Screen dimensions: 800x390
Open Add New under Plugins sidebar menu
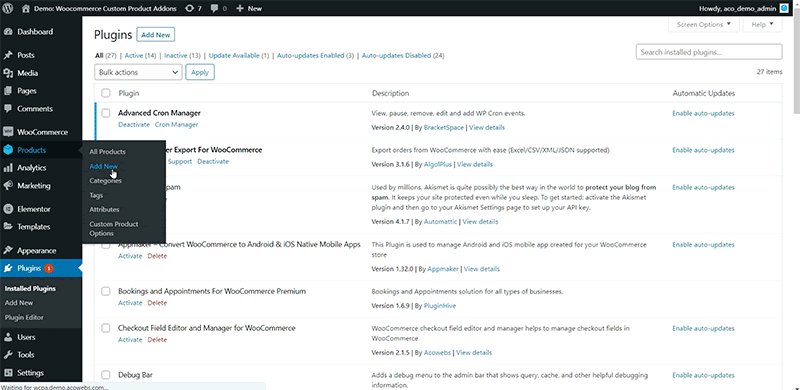click(19, 303)
